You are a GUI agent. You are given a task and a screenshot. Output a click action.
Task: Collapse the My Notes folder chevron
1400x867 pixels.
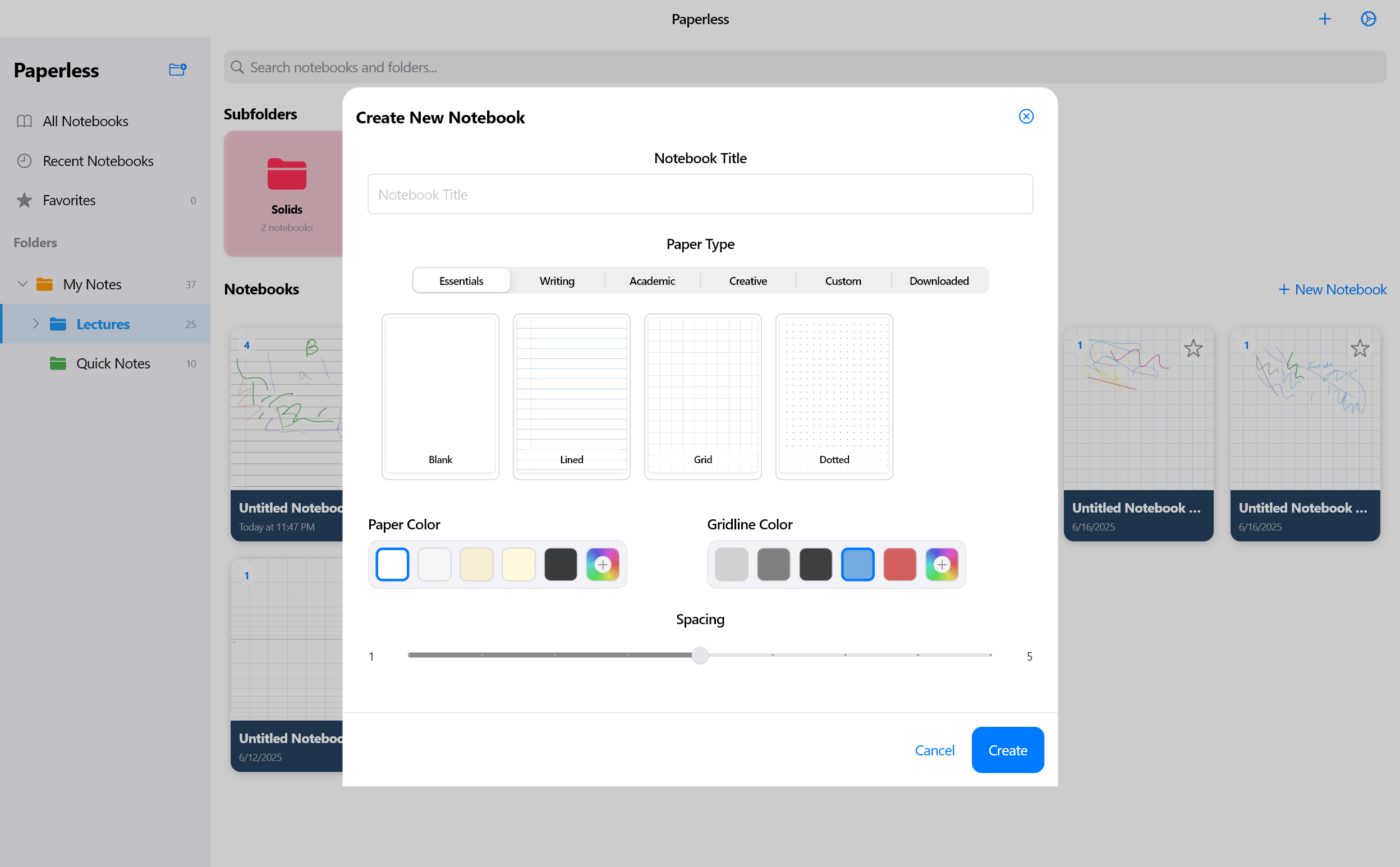[x=22, y=284]
